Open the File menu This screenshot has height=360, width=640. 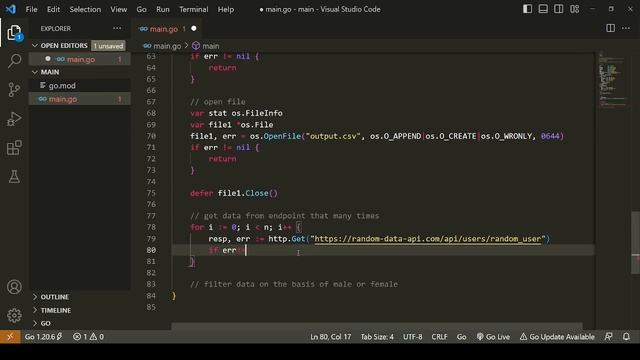(x=31, y=9)
